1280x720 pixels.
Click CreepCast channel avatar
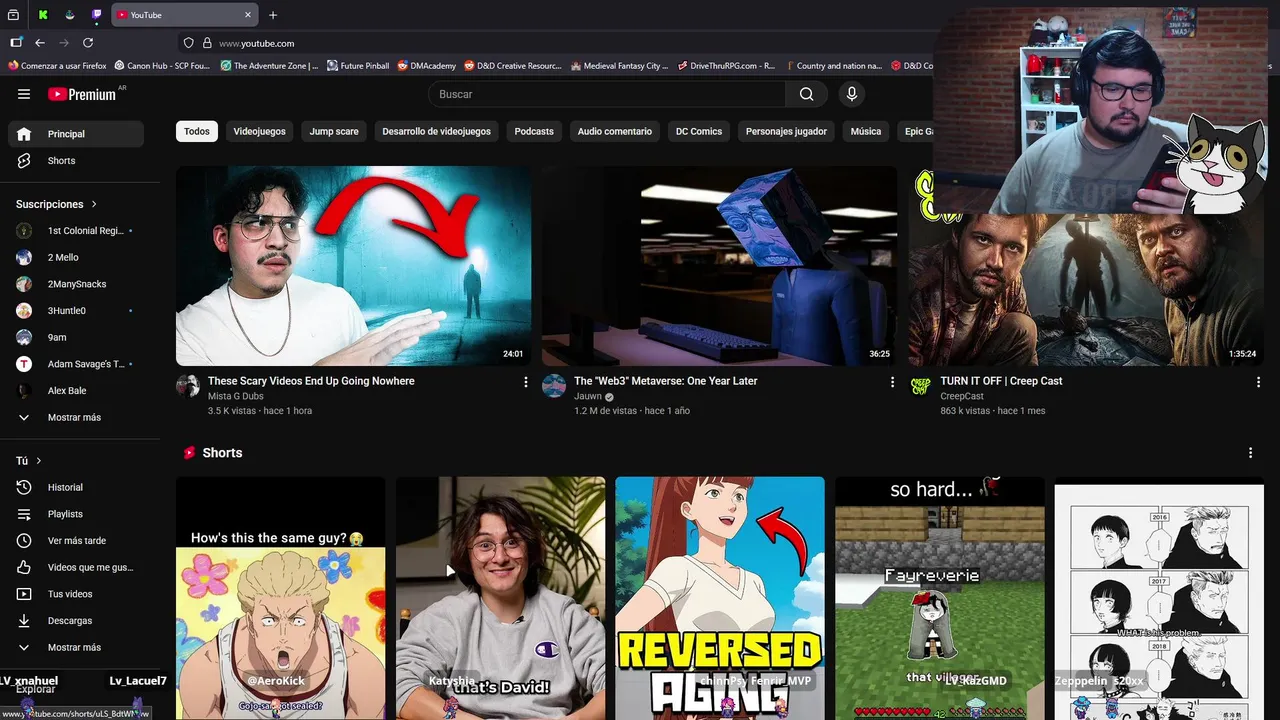click(920, 386)
